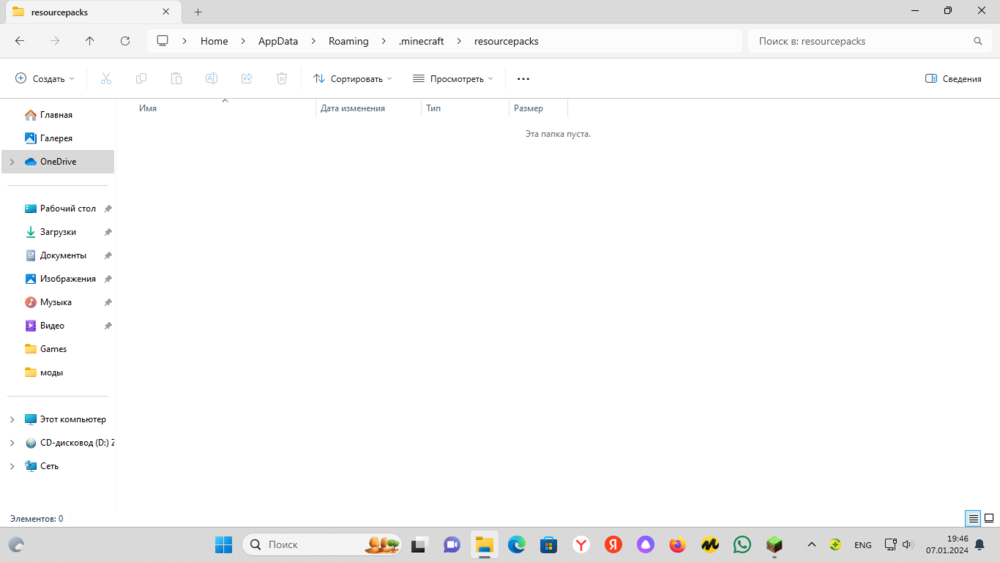This screenshot has height=562, width=1000.
Task: Open the new tab plus button
Action: tap(198, 12)
